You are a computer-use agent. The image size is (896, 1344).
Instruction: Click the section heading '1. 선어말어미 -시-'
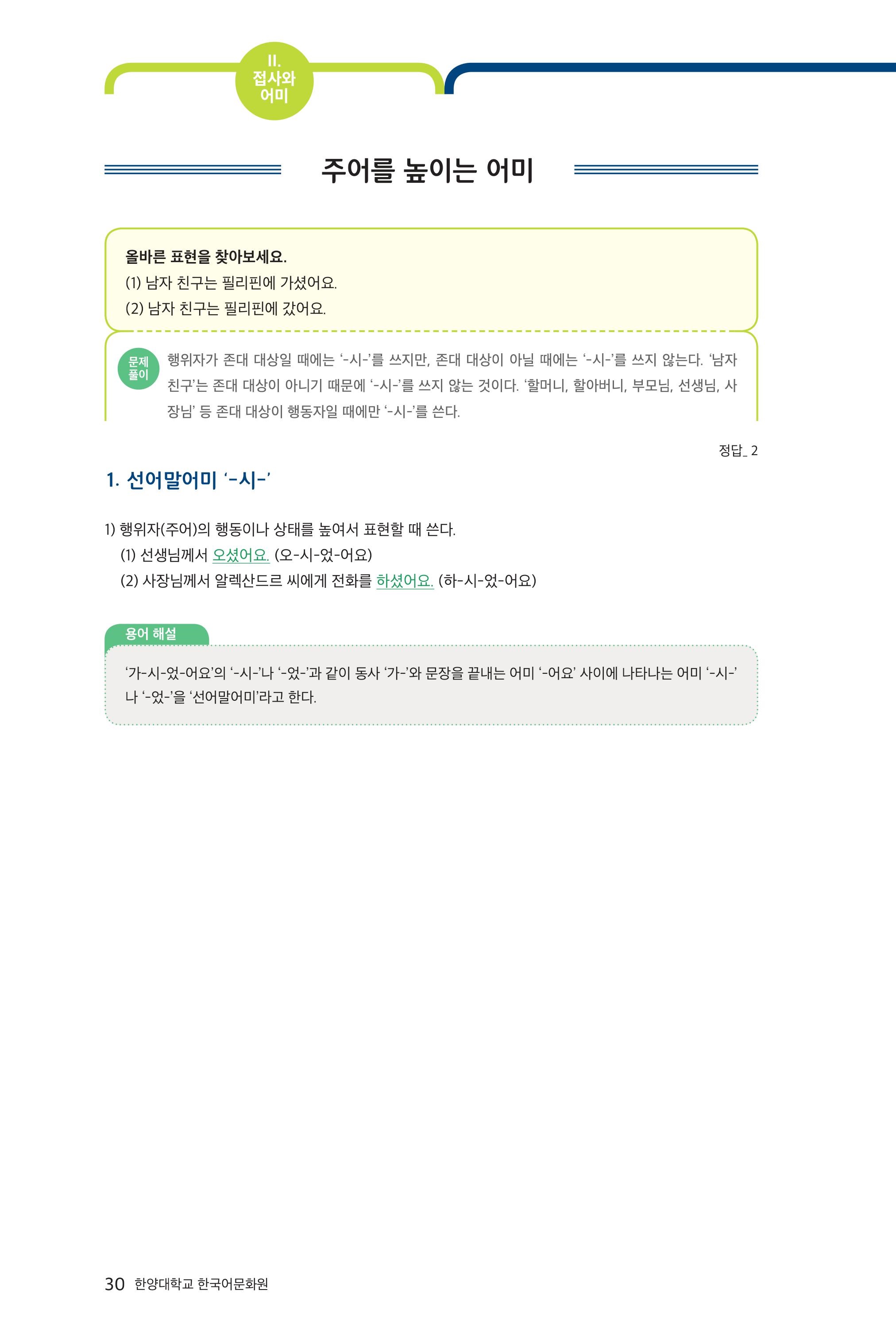[x=189, y=481]
